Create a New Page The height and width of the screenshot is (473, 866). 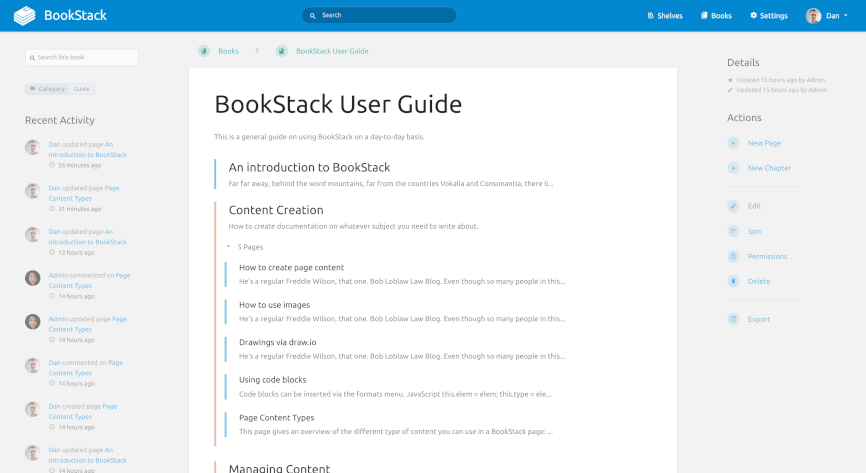point(764,143)
